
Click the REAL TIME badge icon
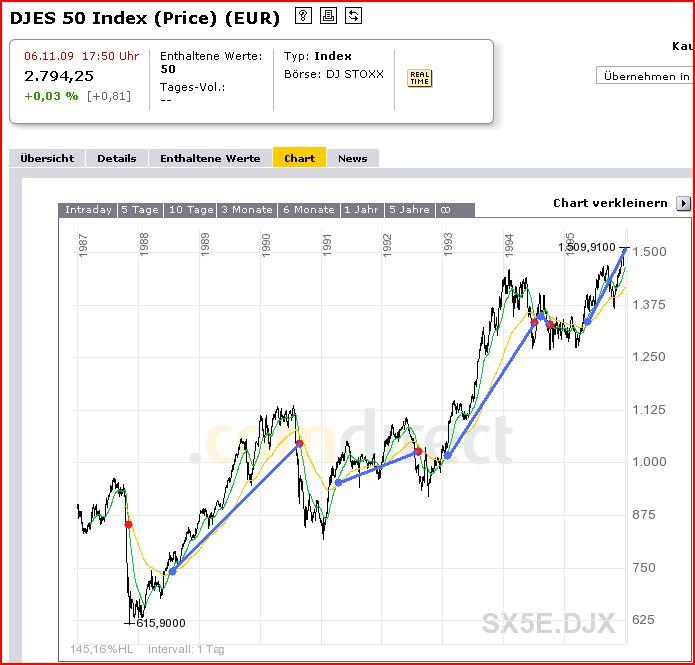419,78
